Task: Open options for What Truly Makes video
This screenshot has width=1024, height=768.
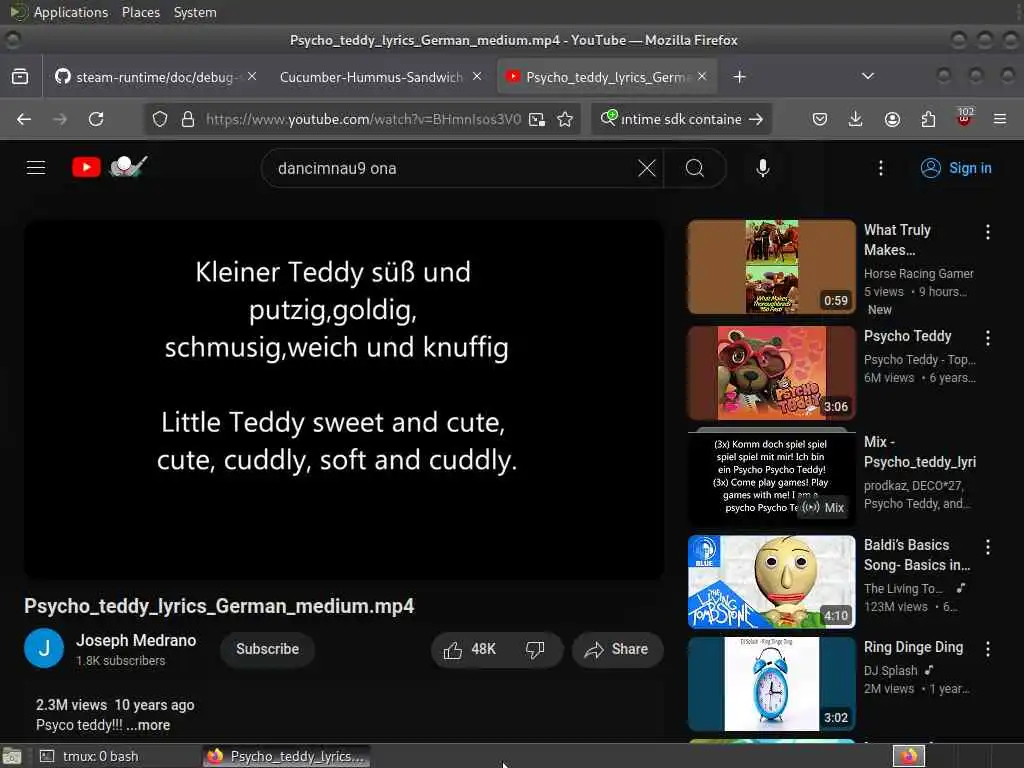Action: [987, 232]
